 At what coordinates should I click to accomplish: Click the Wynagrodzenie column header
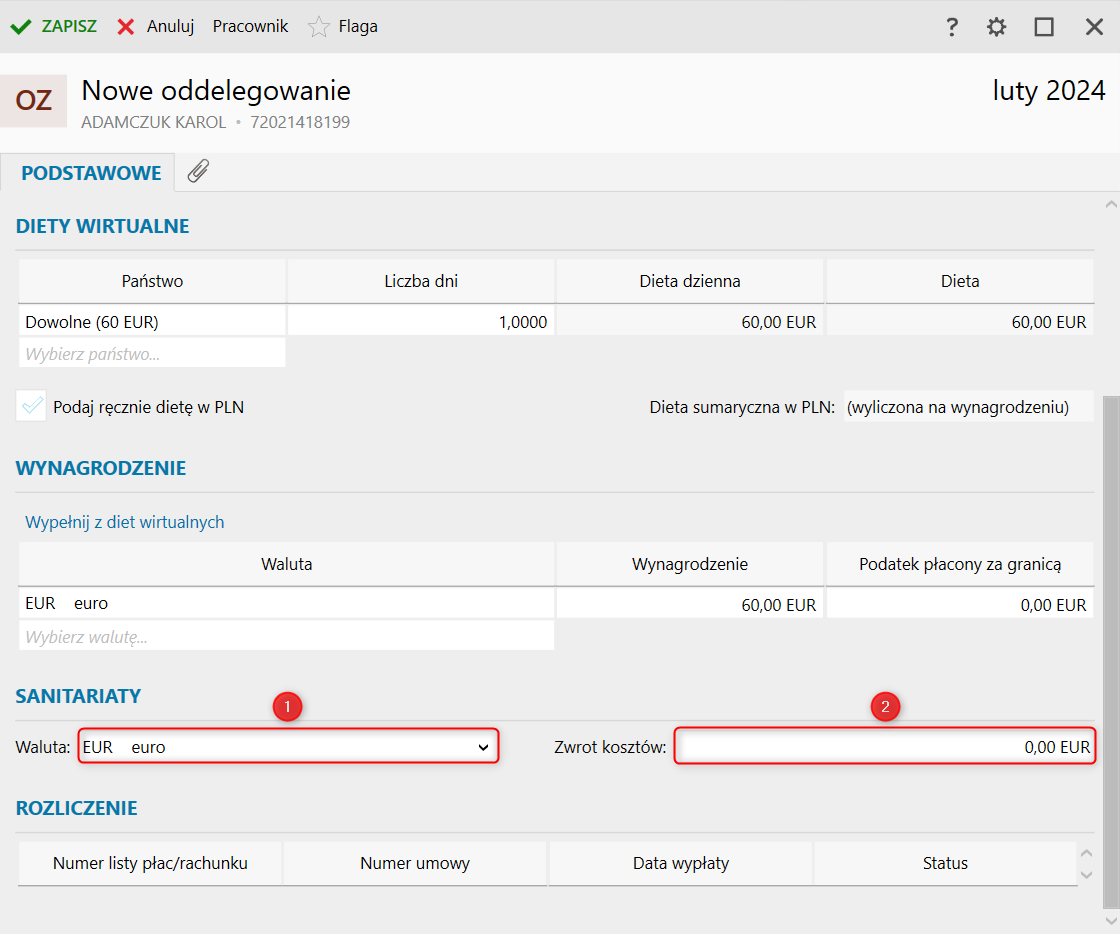point(689,564)
